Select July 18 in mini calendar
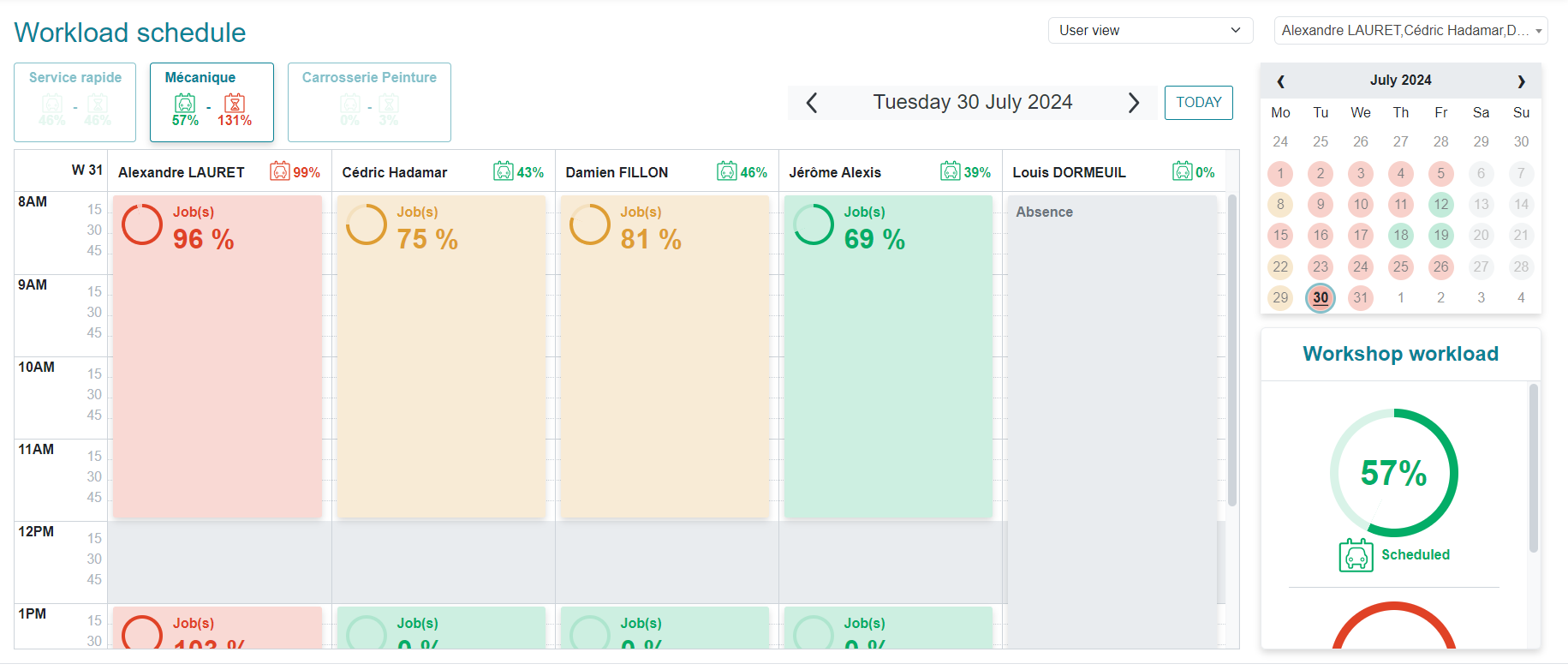Screen dimensions: 1568x670 [x=1401, y=235]
